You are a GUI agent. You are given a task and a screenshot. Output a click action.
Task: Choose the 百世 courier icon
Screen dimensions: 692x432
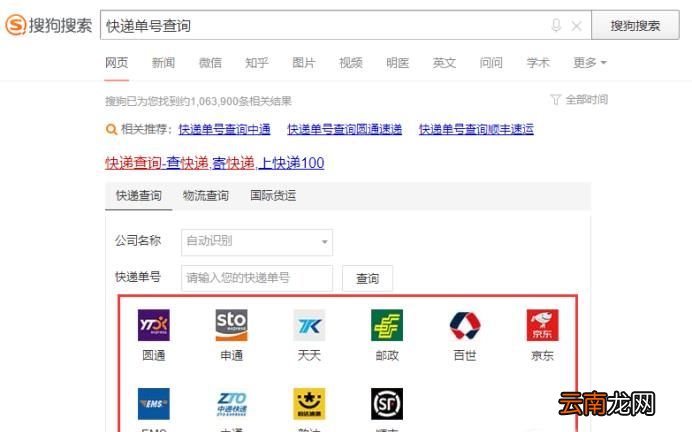[465, 325]
